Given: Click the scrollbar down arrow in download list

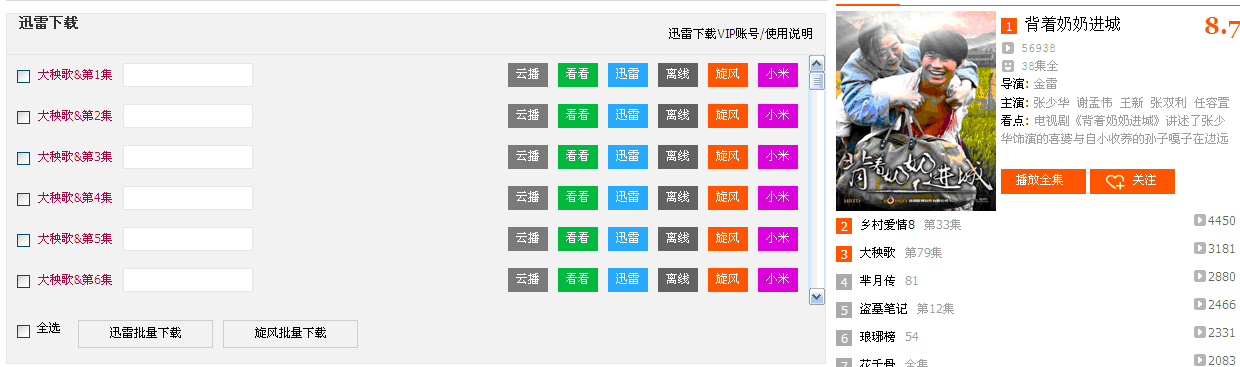Looking at the screenshot, I should click(x=816, y=296).
